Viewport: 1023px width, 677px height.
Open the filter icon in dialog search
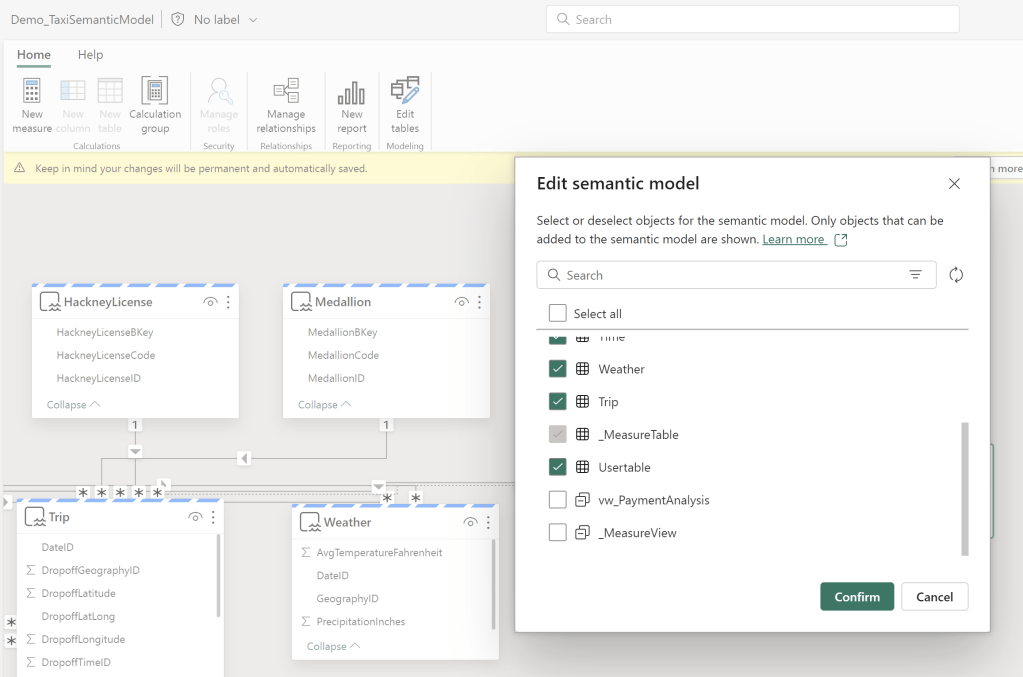coord(915,275)
